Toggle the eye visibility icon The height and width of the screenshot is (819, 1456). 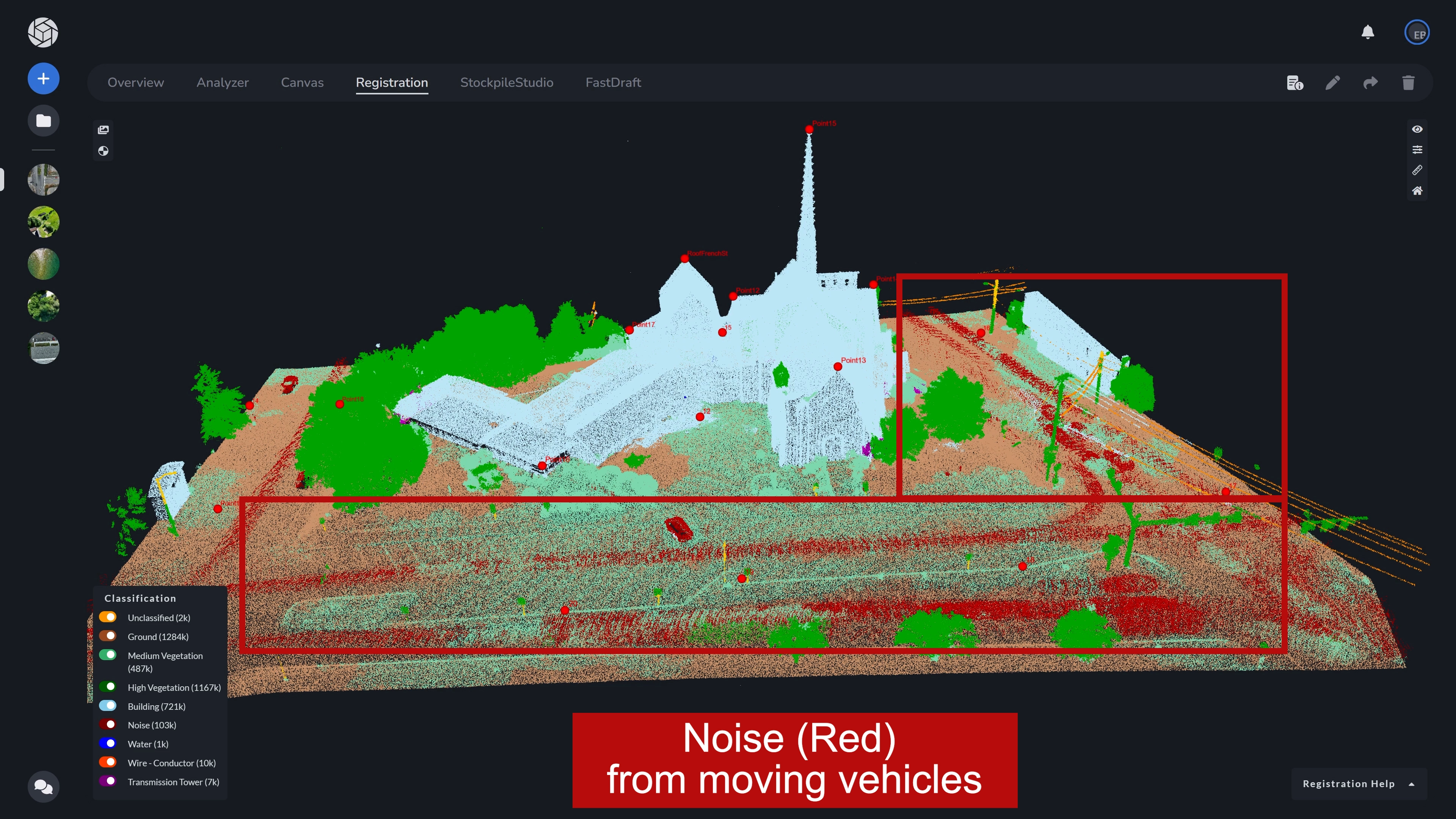[x=1417, y=129]
